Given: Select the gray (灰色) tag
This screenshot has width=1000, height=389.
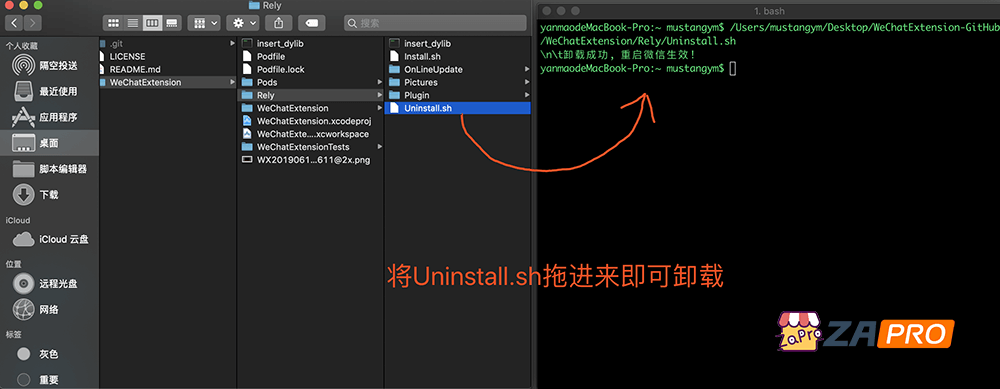Looking at the screenshot, I should [49, 354].
